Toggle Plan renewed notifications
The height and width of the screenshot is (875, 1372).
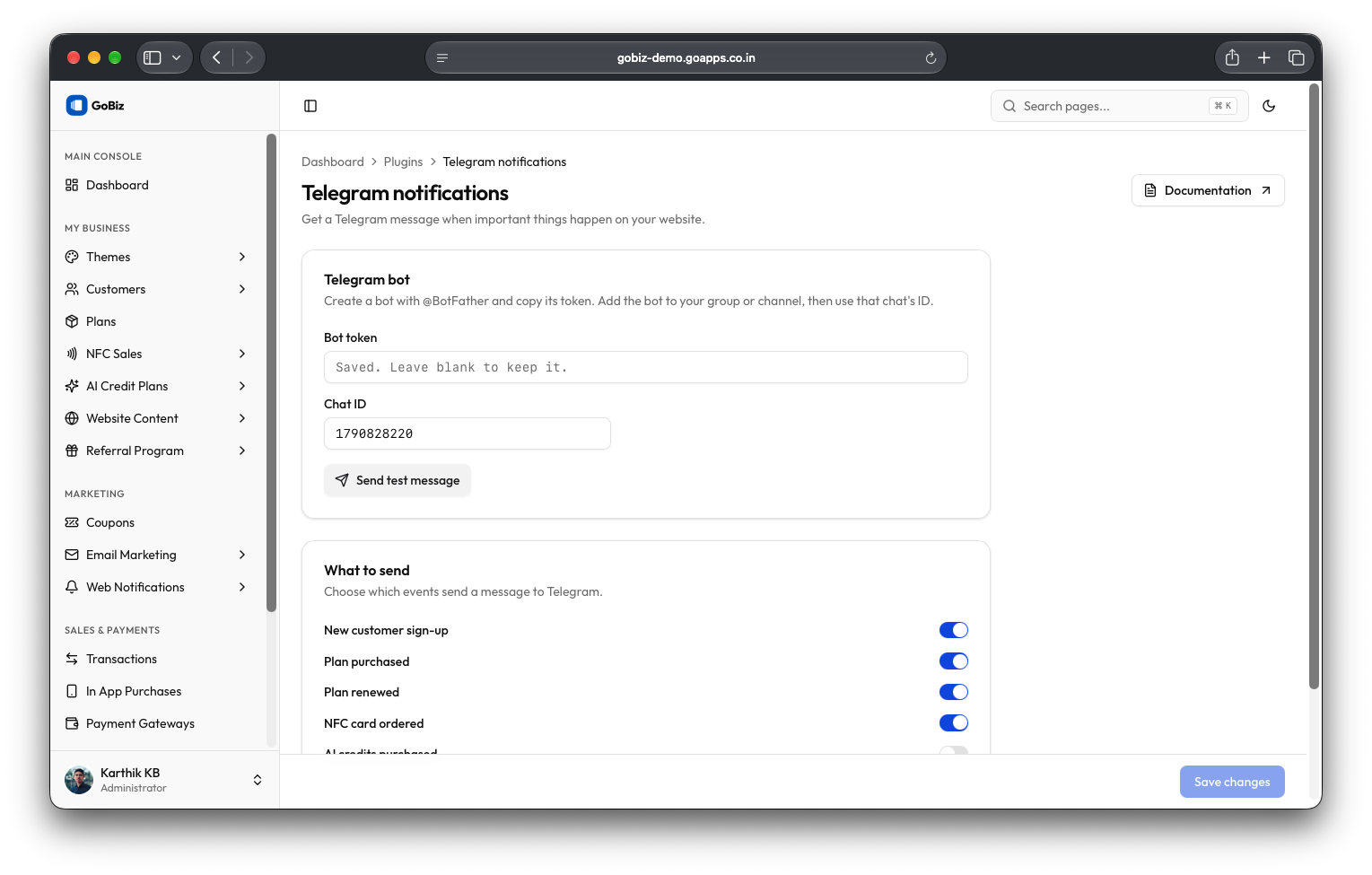point(954,692)
